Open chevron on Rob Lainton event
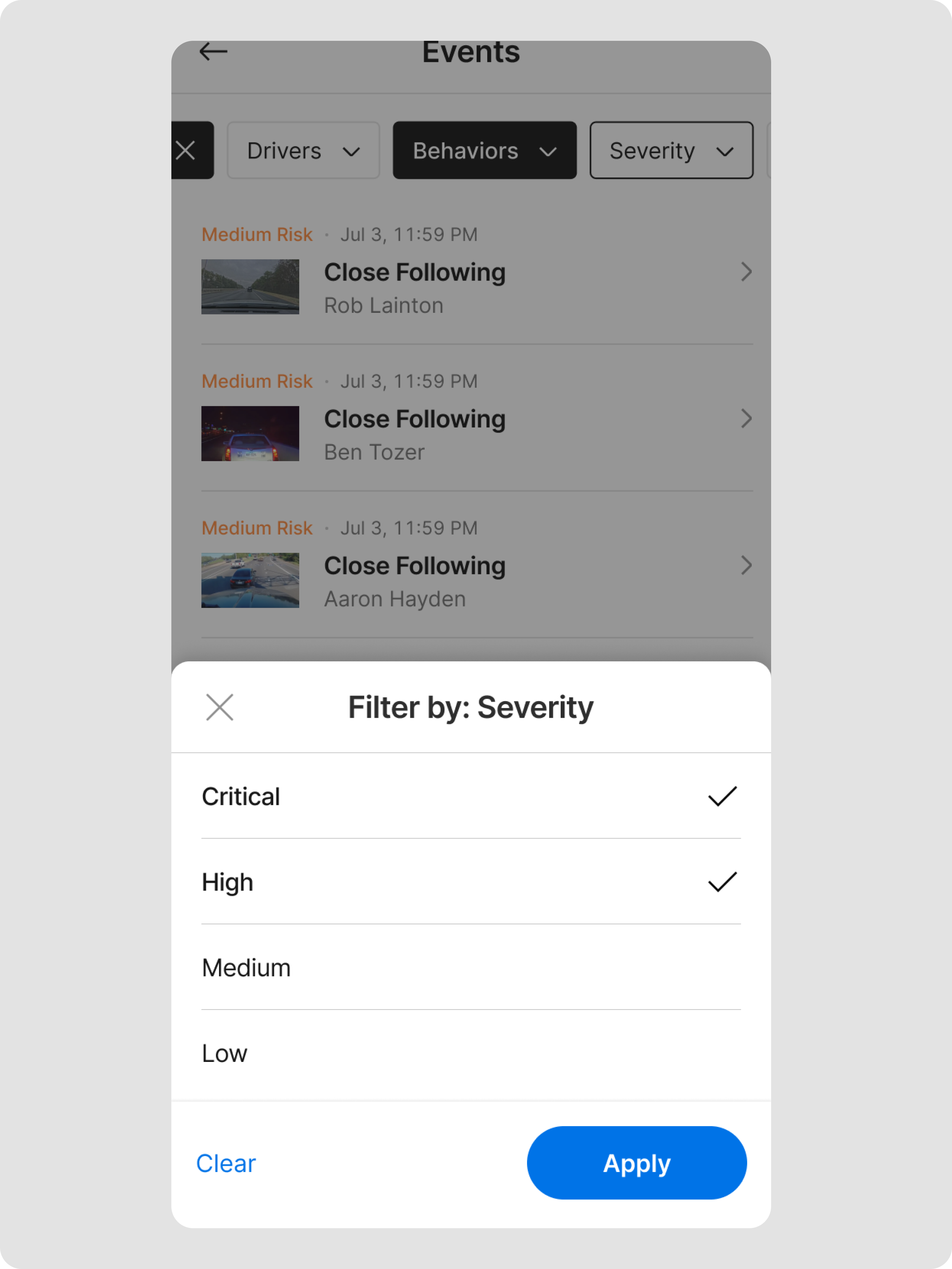This screenshot has height=1269, width=952. tap(746, 272)
